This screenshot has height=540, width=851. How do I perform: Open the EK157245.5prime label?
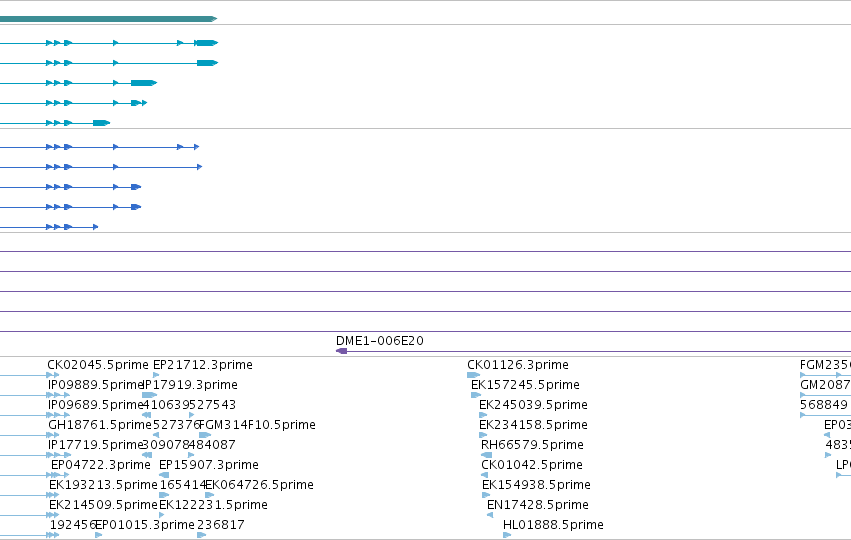pos(525,385)
